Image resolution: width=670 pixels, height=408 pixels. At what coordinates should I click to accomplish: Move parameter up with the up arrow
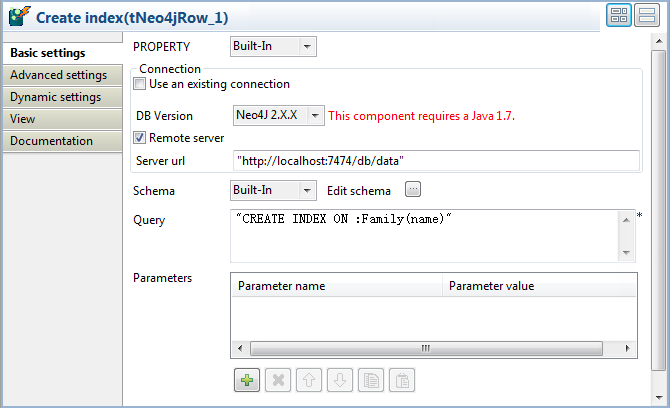tap(311, 380)
